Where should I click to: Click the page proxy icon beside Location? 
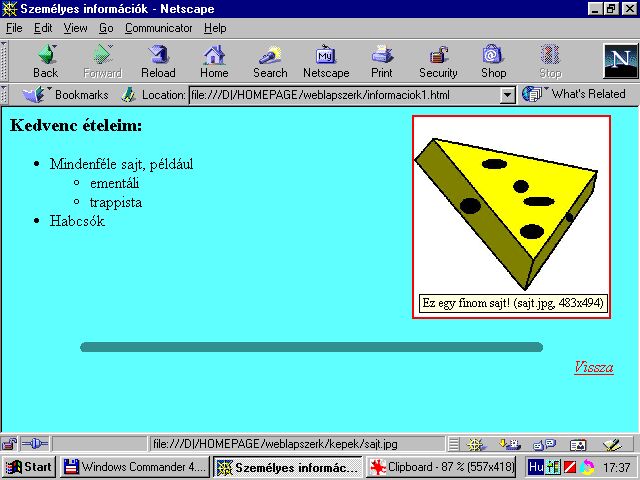(129, 95)
